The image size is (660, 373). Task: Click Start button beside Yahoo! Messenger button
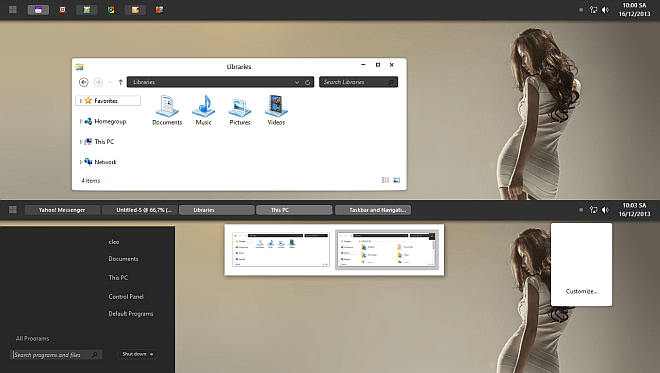tap(13, 210)
